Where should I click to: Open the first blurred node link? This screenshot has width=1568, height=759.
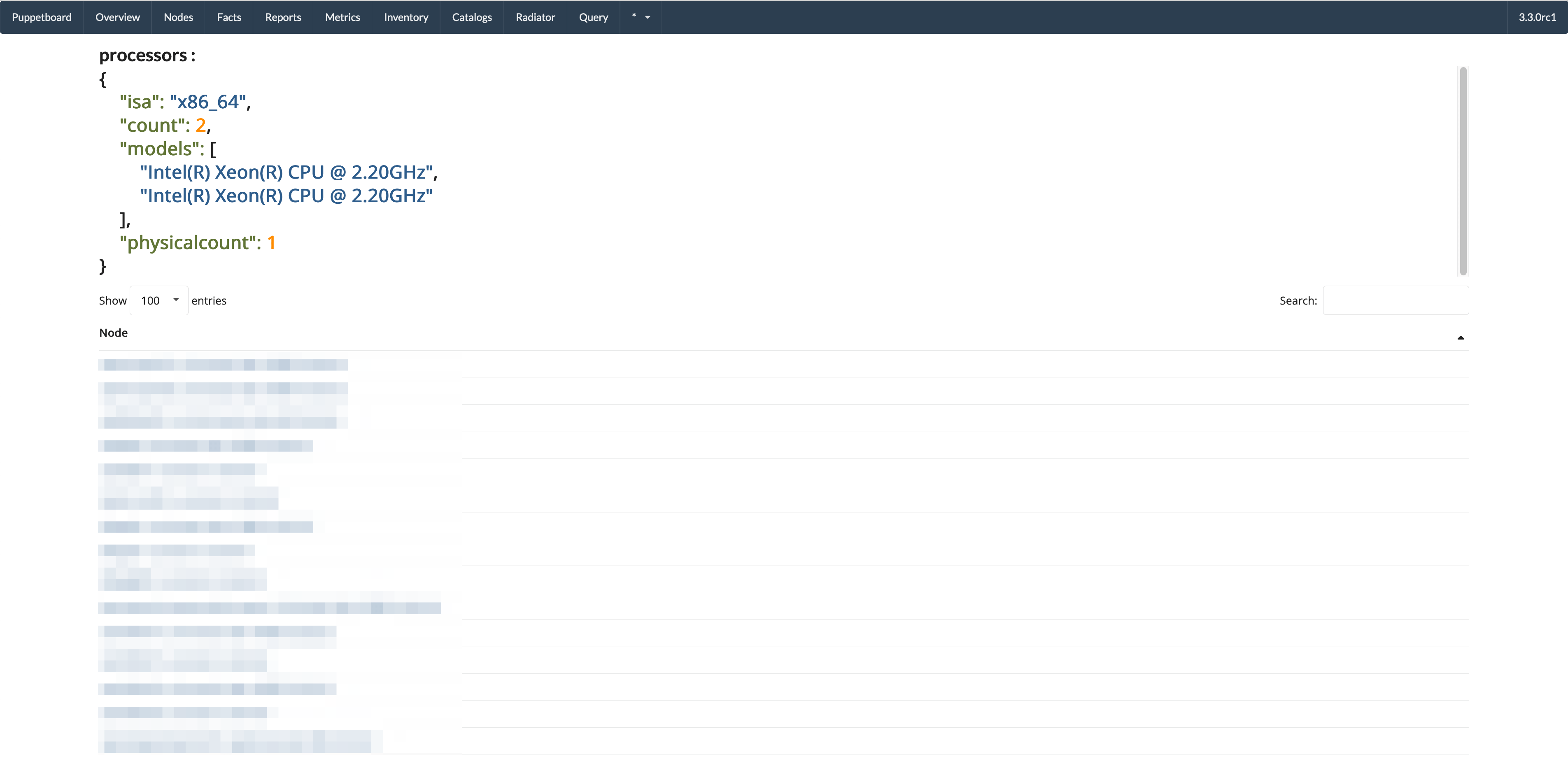[x=223, y=365]
